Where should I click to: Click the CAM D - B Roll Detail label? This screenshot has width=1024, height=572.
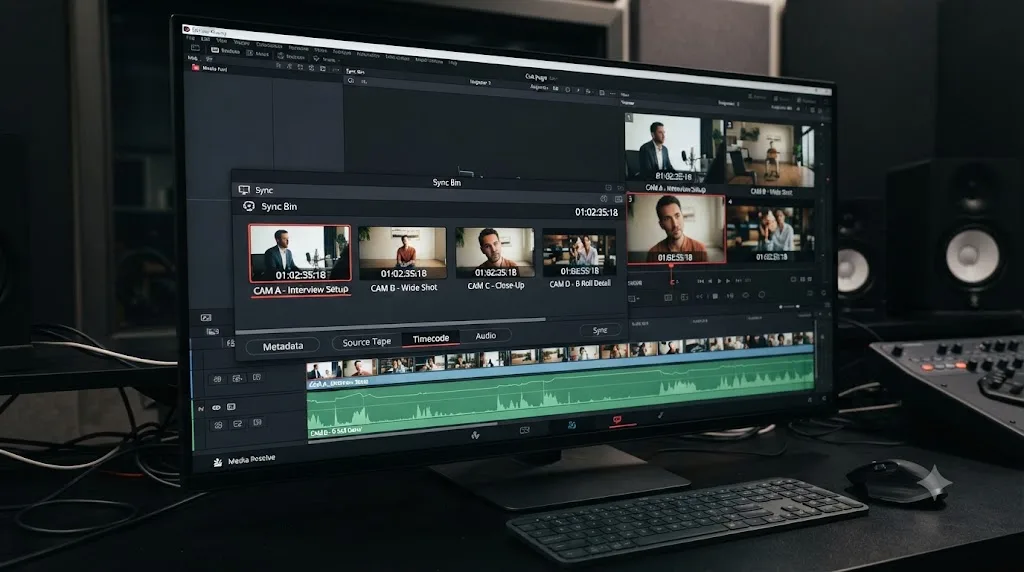580,284
